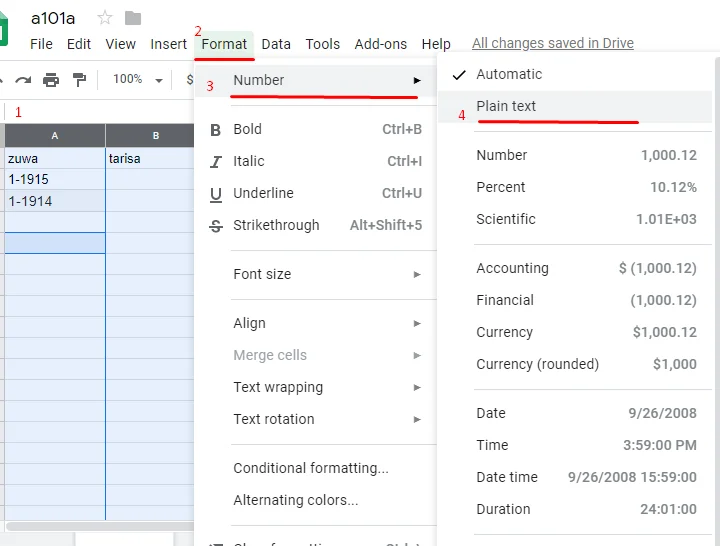The image size is (720, 546).
Task: Click the redo arrow icon
Action: click(x=23, y=80)
